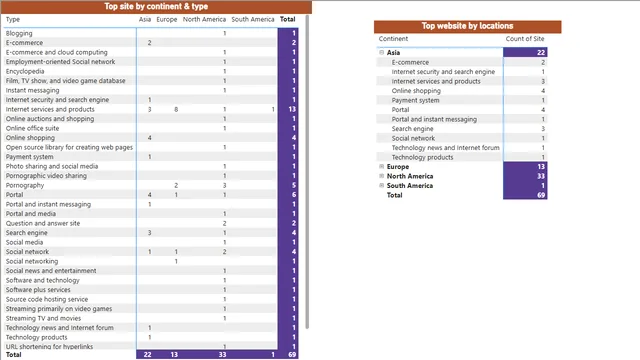Click the Total column header in matrix
Image resolution: width=640 pixels, height=360 pixels.
[x=287, y=19]
